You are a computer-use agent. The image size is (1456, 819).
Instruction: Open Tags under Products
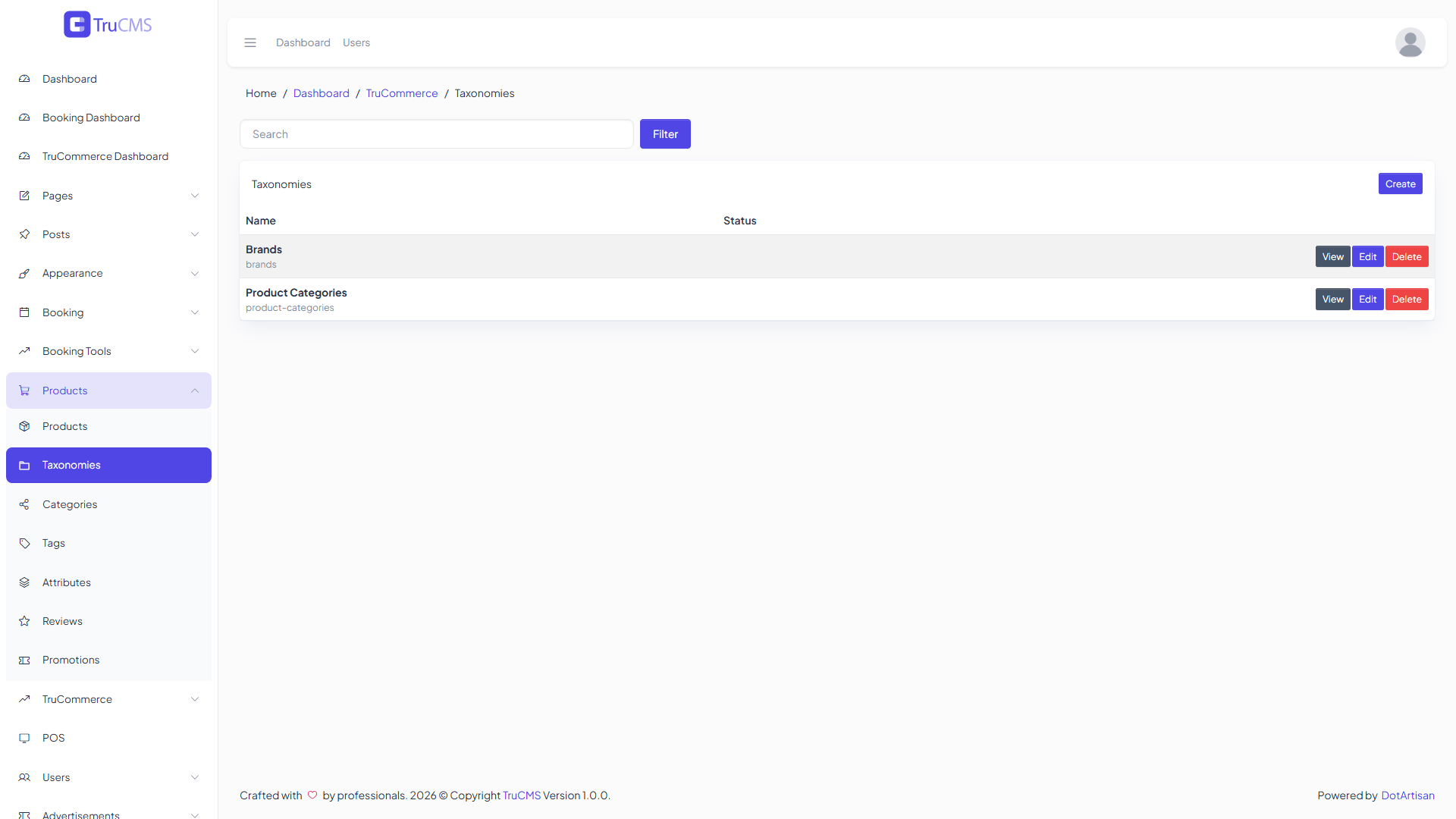pyautogui.click(x=108, y=543)
